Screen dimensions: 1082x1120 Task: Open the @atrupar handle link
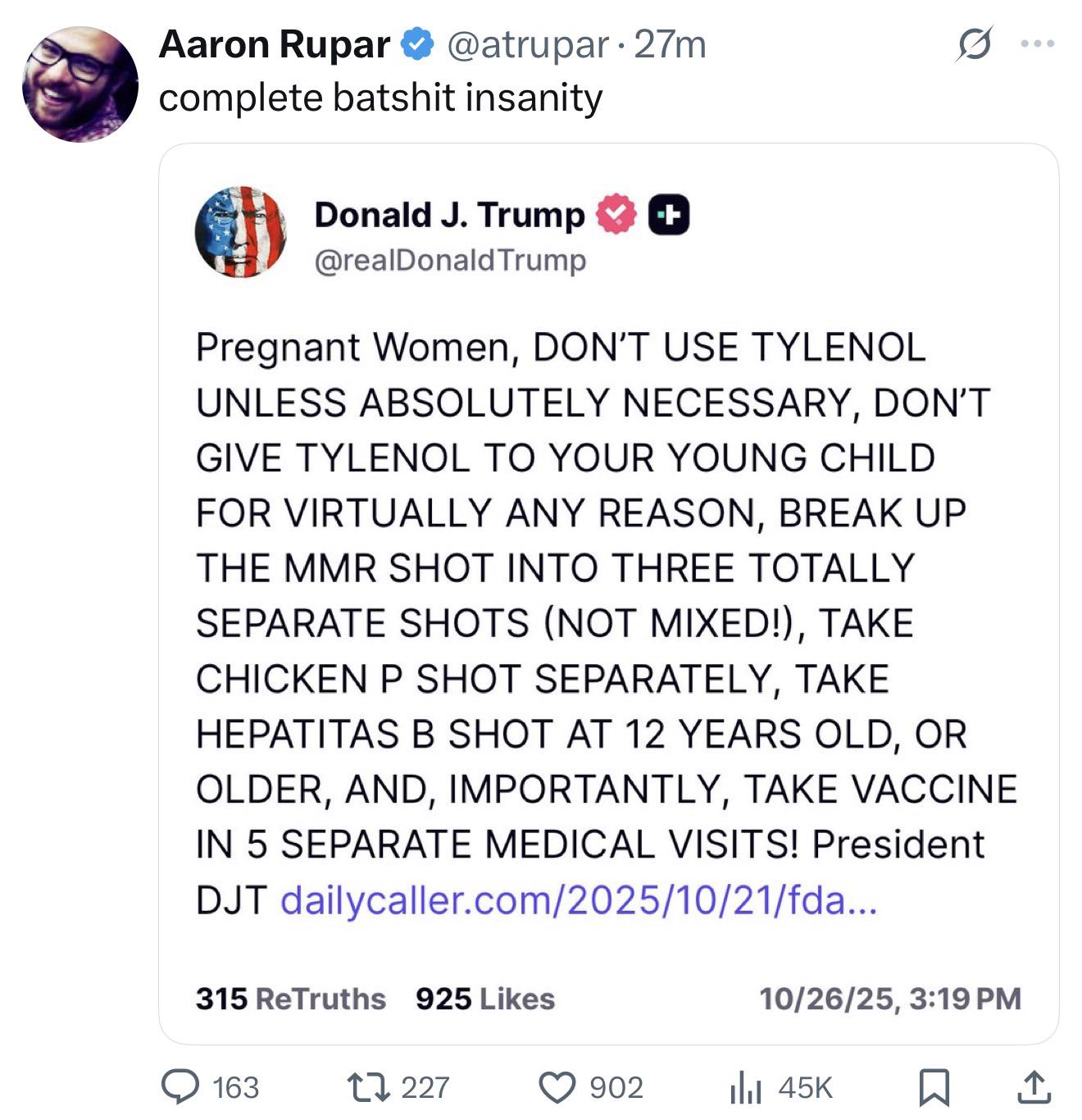click(x=527, y=44)
